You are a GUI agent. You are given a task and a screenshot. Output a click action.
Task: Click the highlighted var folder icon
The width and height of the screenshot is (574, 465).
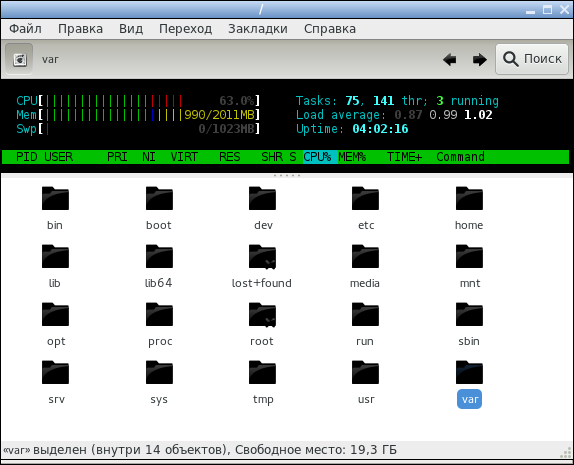(x=469, y=372)
